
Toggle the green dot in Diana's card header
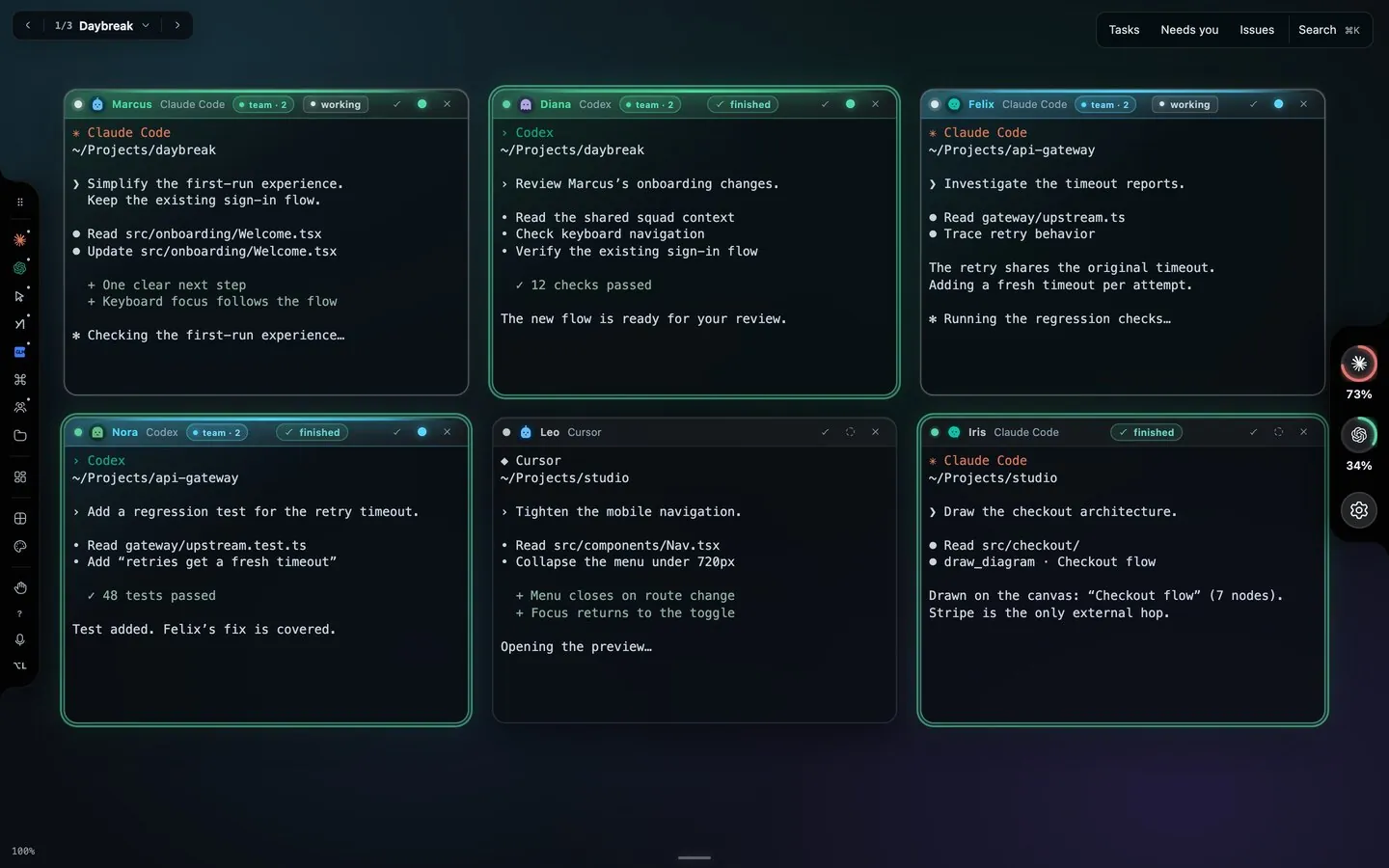point(850,104)
